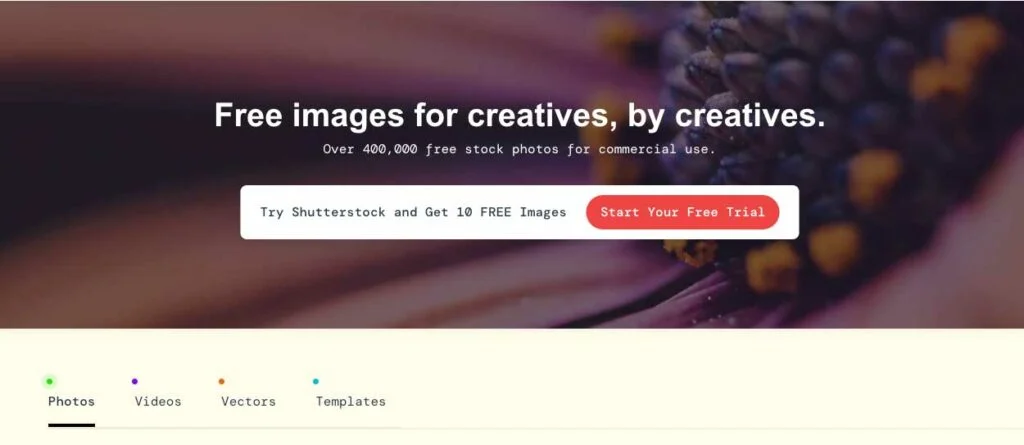Click the purple dot above Videos
Screen dimensions: 1024x445
click(135, 381)
